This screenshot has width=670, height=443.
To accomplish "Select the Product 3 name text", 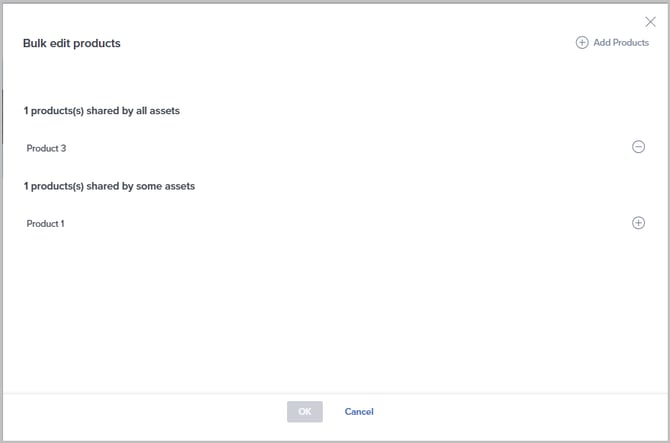I will pos(46,148).
